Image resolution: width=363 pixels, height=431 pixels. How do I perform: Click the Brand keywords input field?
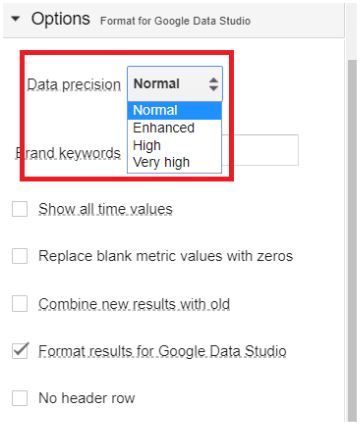(261, 150)
